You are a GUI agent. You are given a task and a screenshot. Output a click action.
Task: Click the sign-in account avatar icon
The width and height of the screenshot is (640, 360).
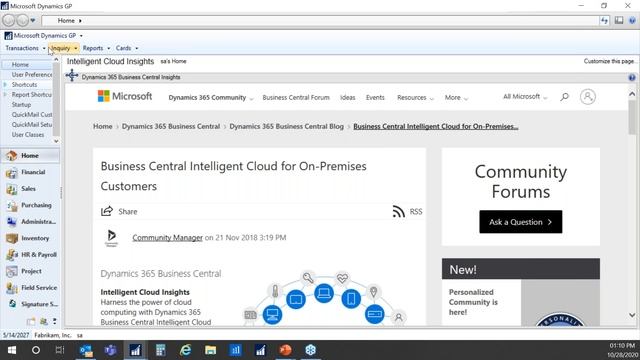(588, 97)
